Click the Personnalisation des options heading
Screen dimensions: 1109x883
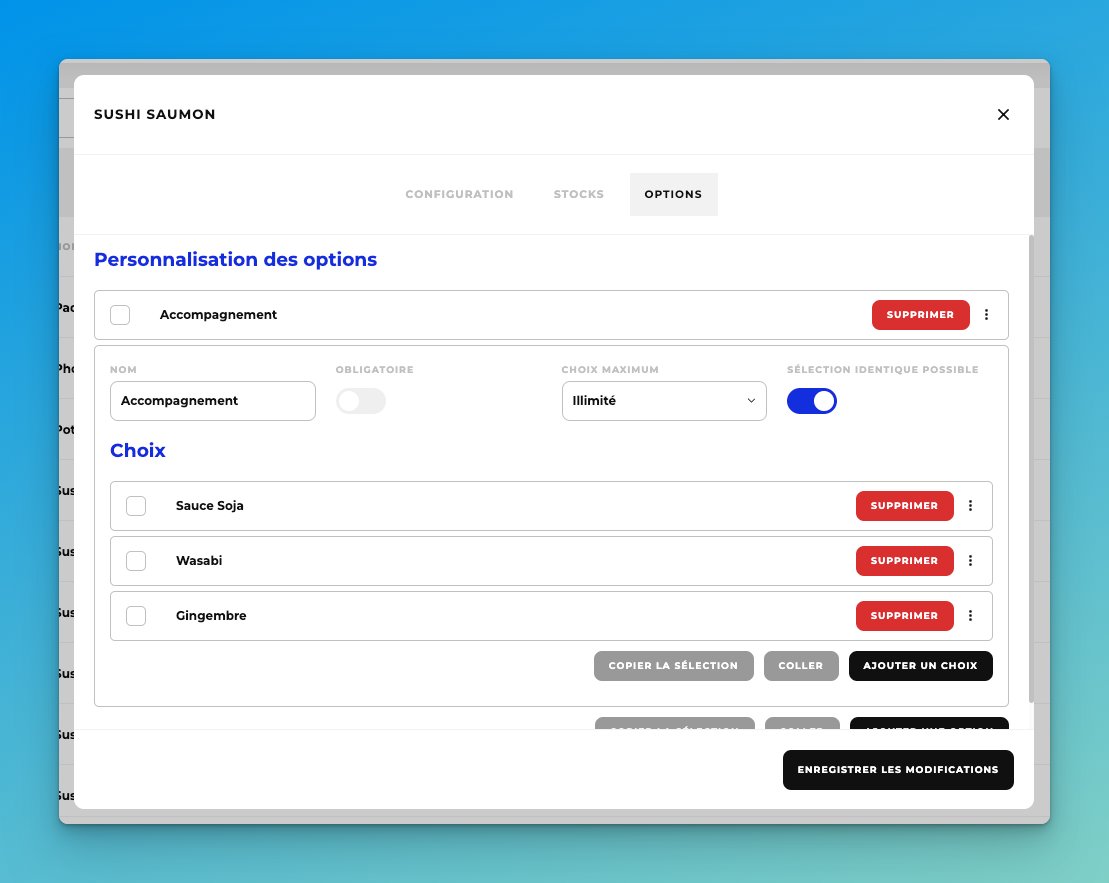pos(236,260)
